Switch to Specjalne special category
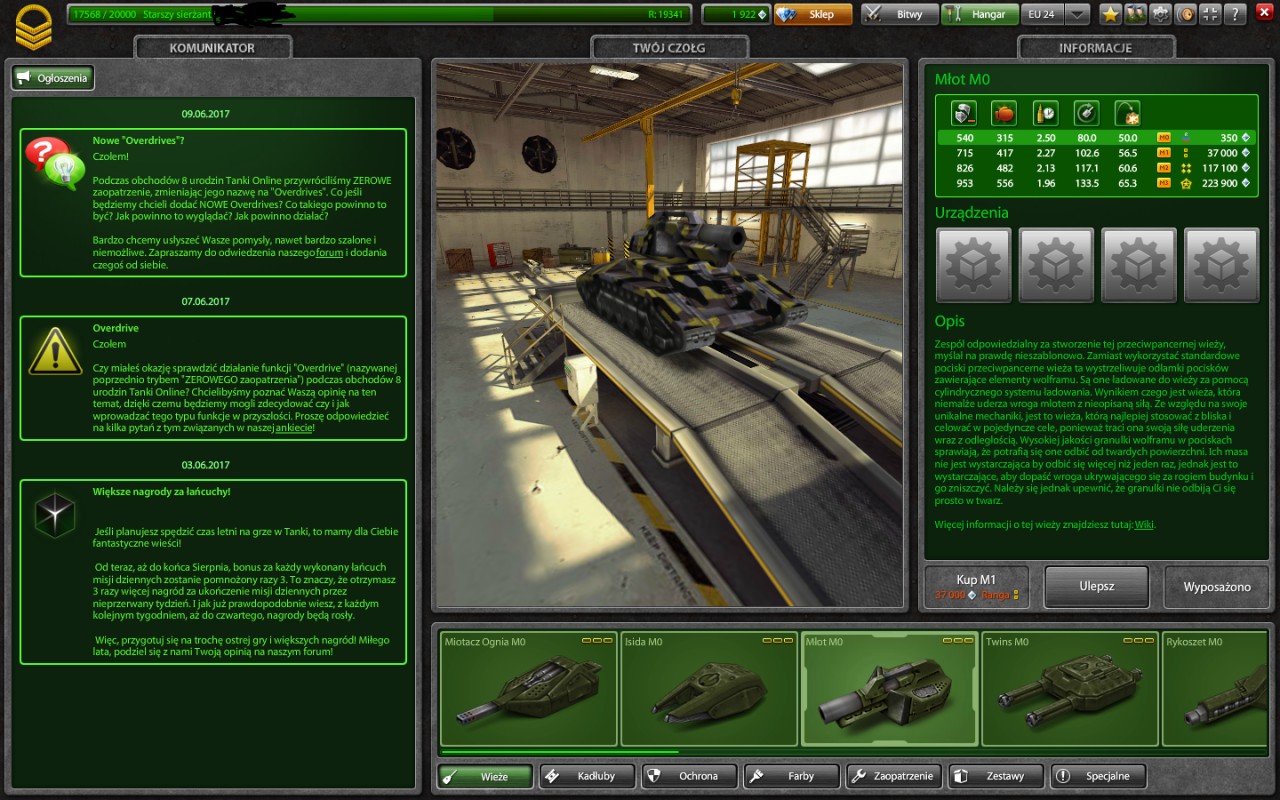This screenshot has height=800, width=1280. click(x=1099, y=776)
